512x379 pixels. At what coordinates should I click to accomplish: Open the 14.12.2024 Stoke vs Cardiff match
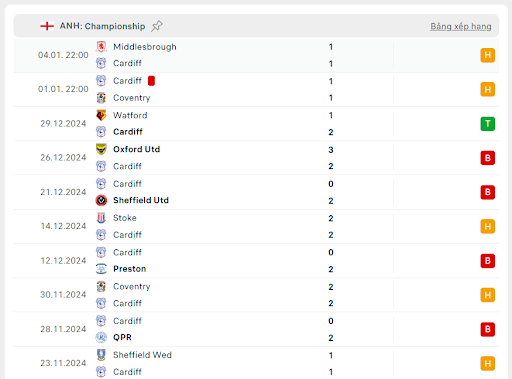256,226
